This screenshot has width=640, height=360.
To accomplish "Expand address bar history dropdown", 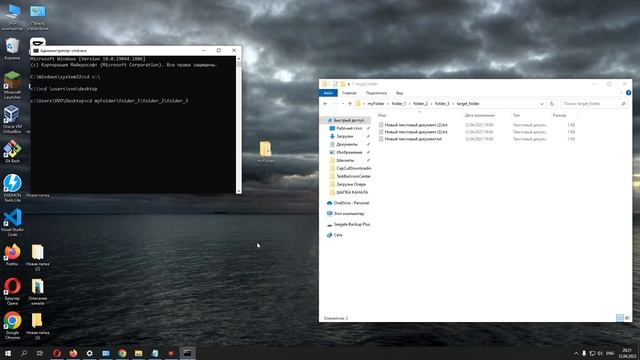I will point(542,104).
